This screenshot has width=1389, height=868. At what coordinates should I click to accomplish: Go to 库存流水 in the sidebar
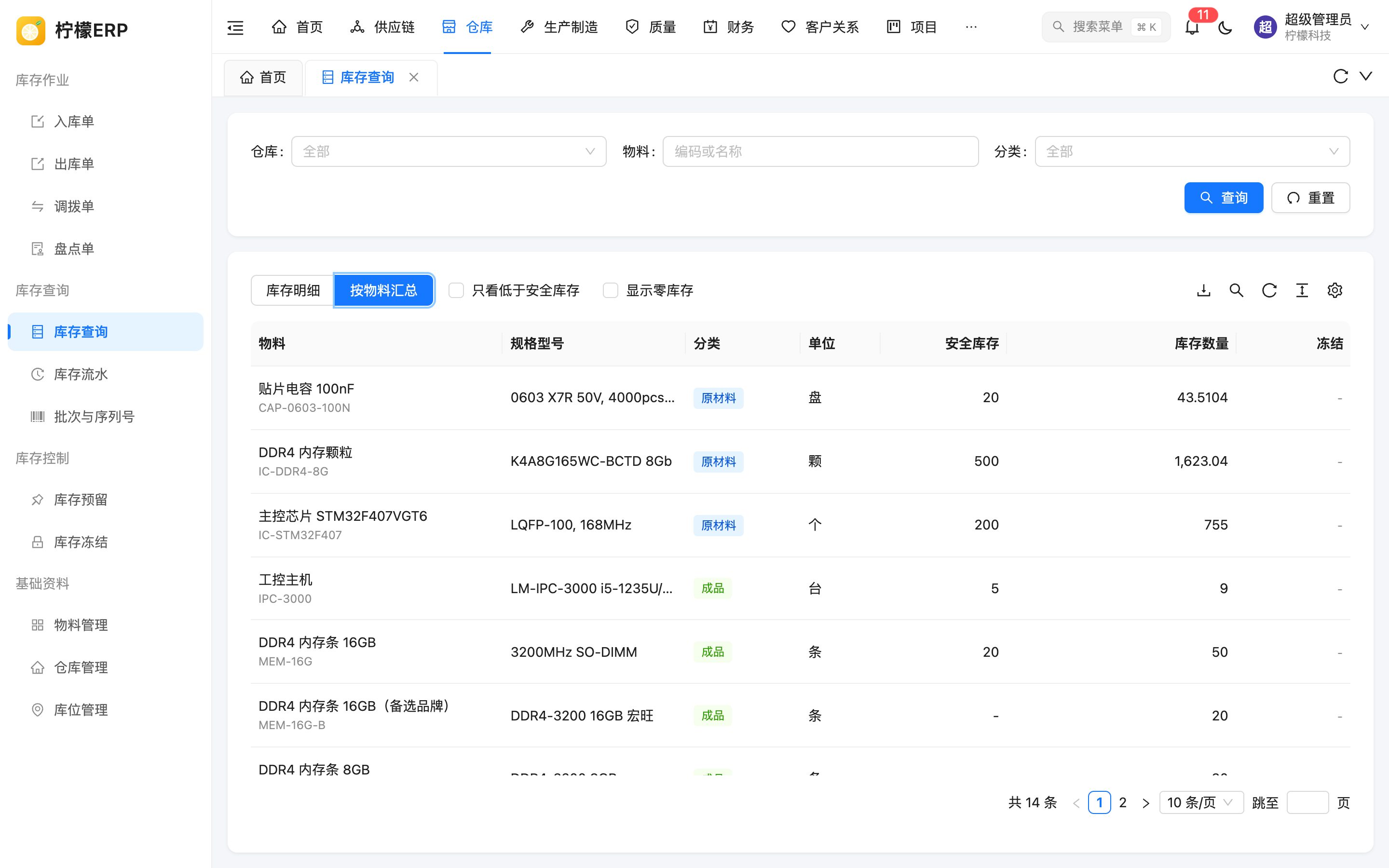click(106, 374)
